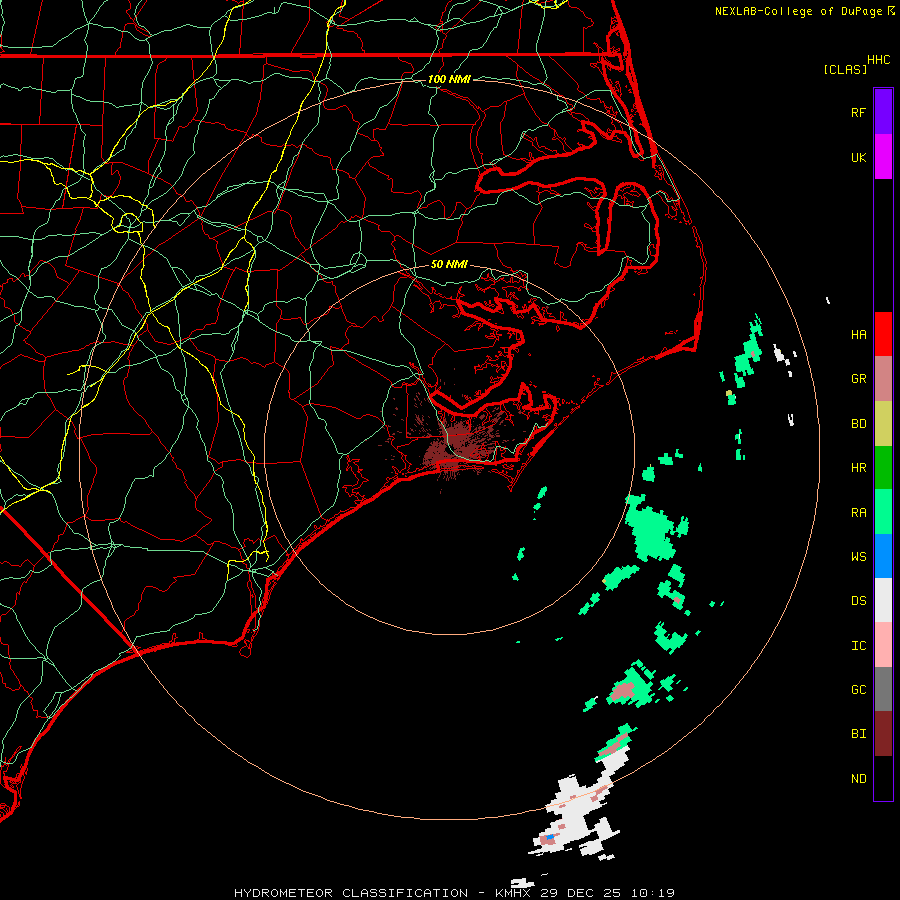The width and height of the screenshot is (900, 900).
Task: Click the GR legend color swatch
Action: click(883, 379)
